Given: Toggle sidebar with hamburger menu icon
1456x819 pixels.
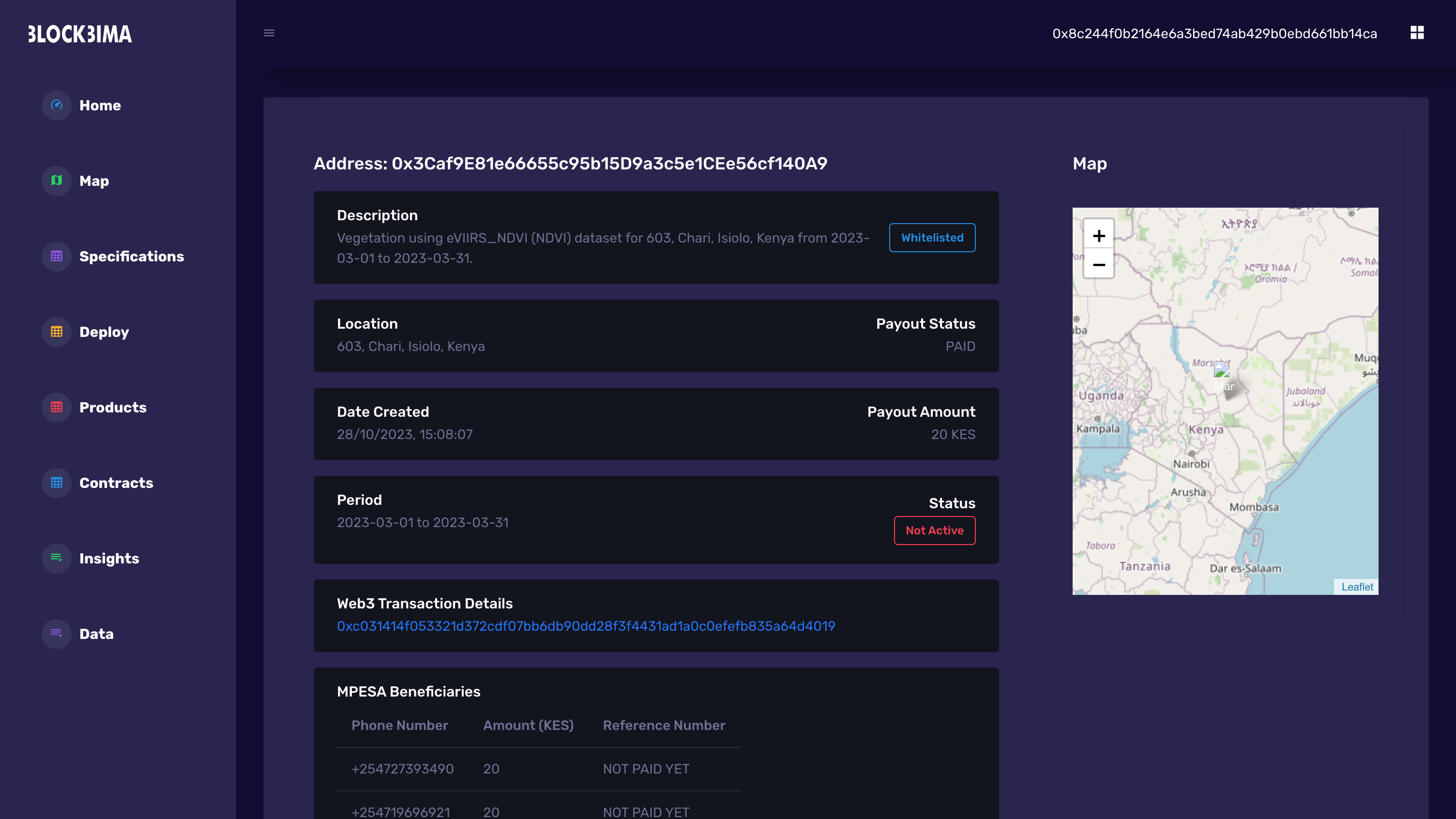Looking at the screenshot, I should pos(269,33).
